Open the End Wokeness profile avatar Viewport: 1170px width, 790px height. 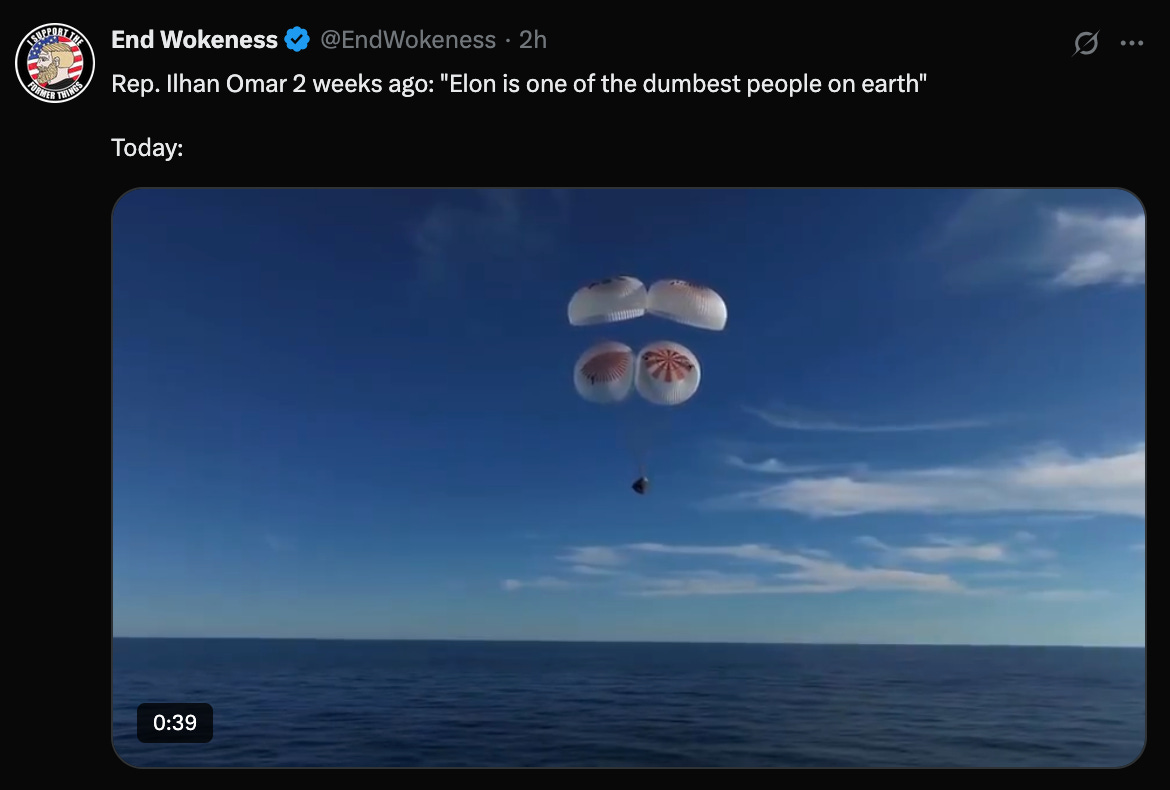tap(54, 63)
